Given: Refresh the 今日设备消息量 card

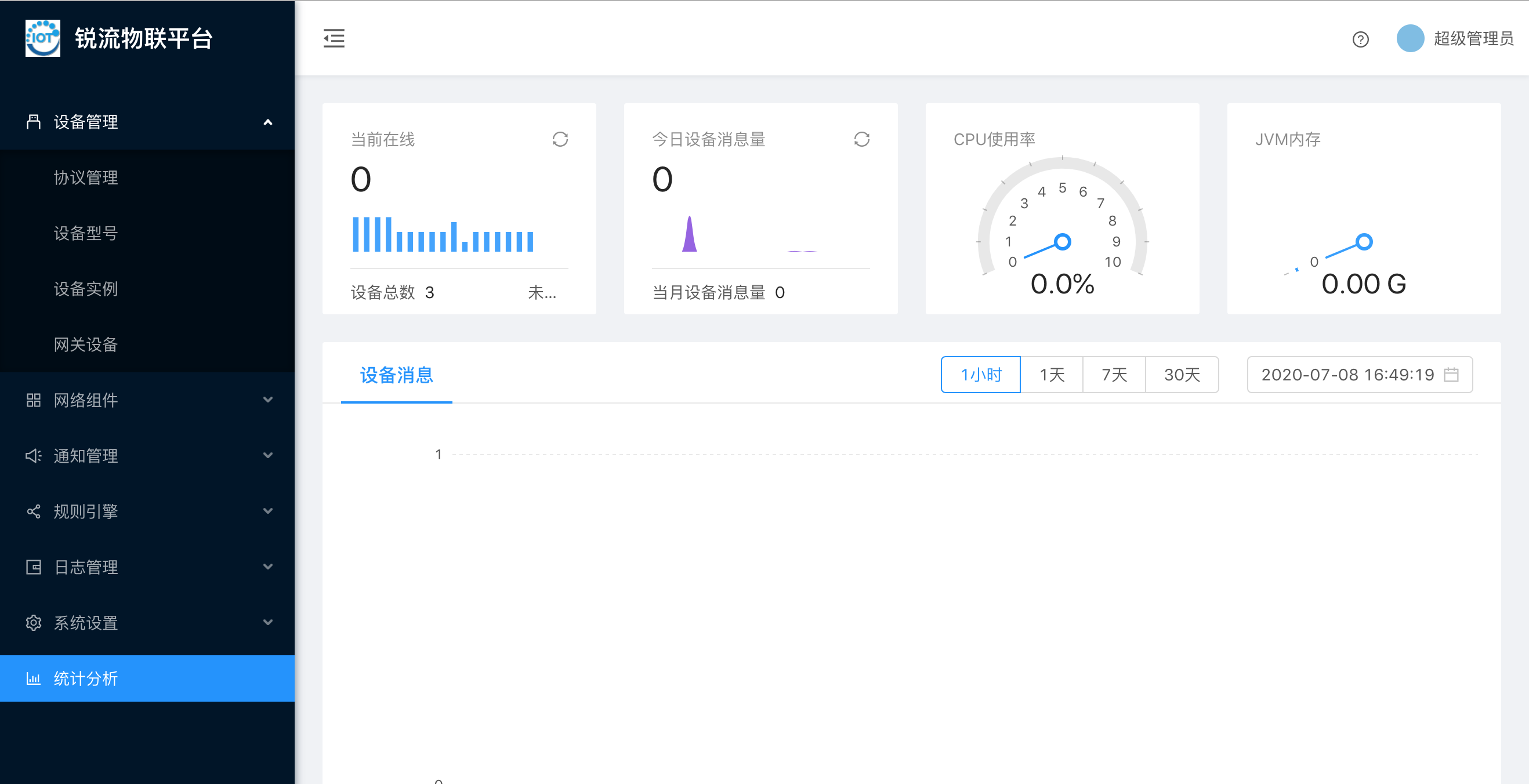Looking at the screenshot, I should 861,140.
